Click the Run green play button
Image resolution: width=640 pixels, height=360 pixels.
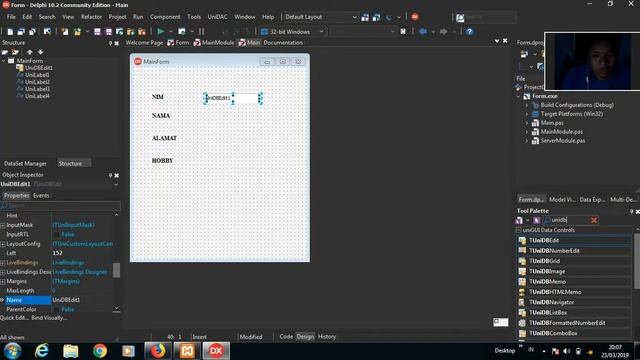pos(161,31)
